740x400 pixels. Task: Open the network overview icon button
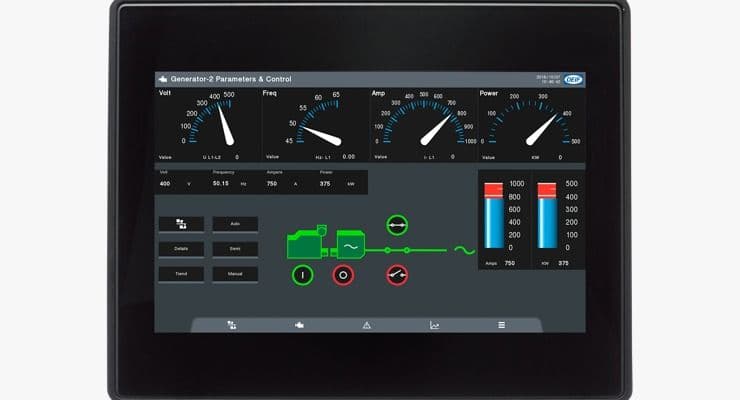(x=181, y=224)
